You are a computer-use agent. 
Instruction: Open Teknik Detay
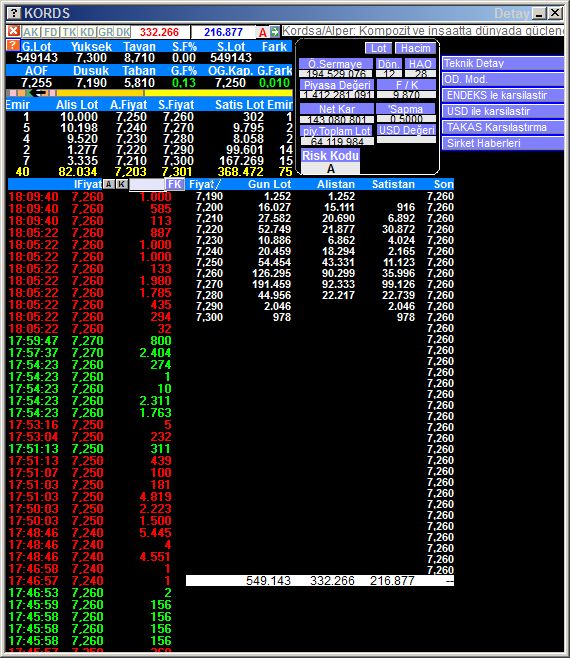(x=503, y=63)
